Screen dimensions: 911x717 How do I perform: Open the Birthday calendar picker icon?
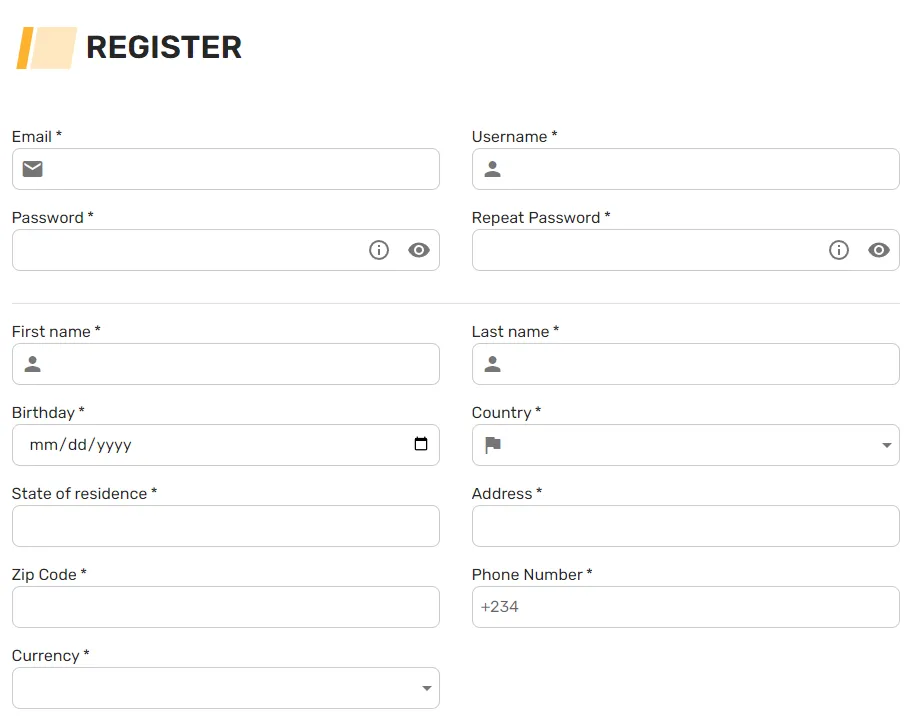[x=421, y=444]
